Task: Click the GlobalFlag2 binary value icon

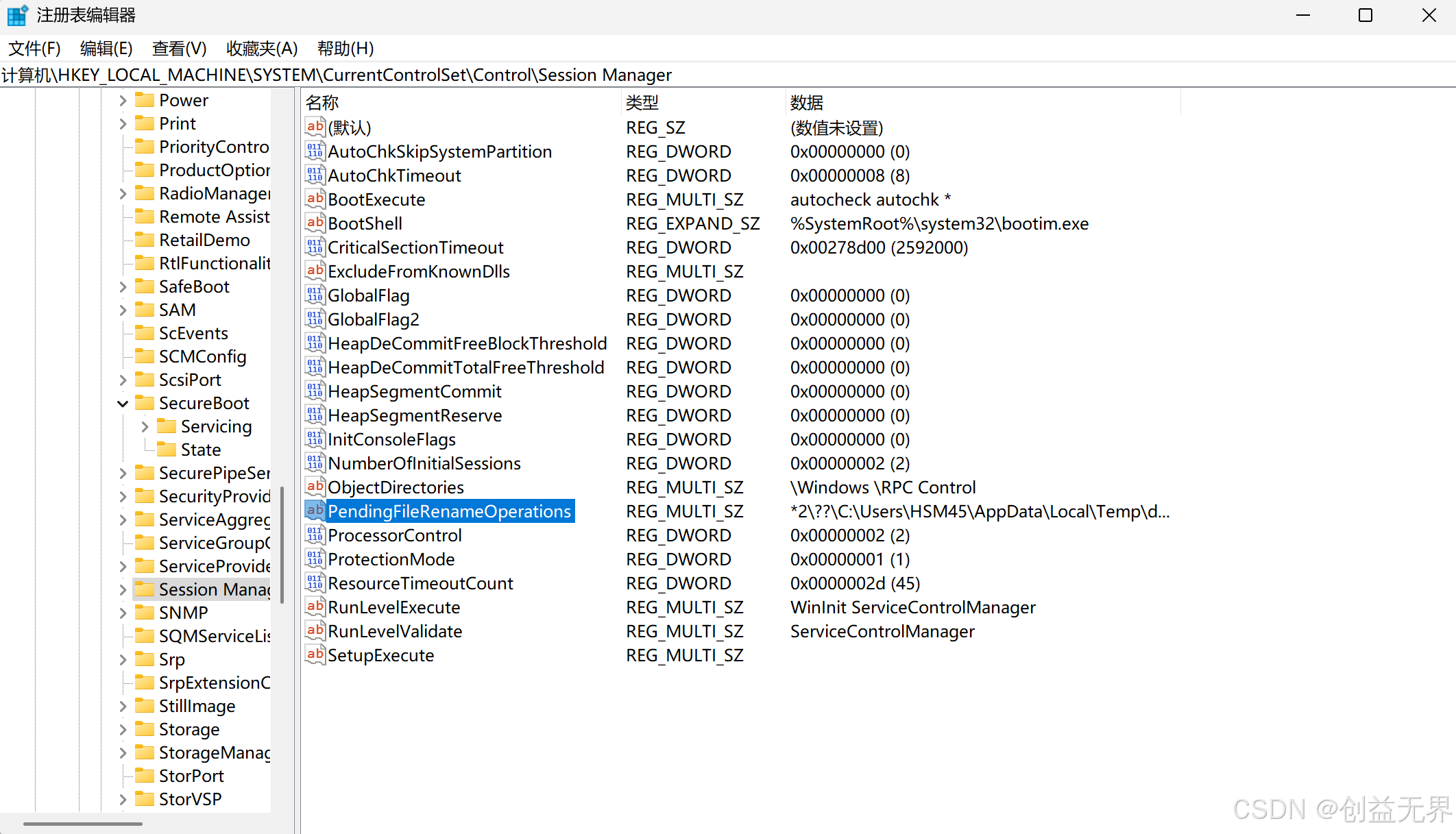Action: click(x=315, y=319)
